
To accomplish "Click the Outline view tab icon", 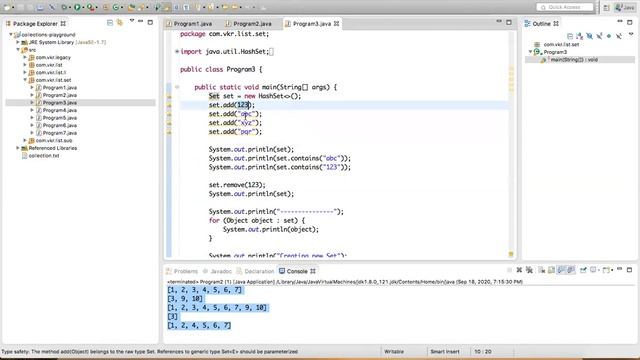I will click(x=527, y=24).
